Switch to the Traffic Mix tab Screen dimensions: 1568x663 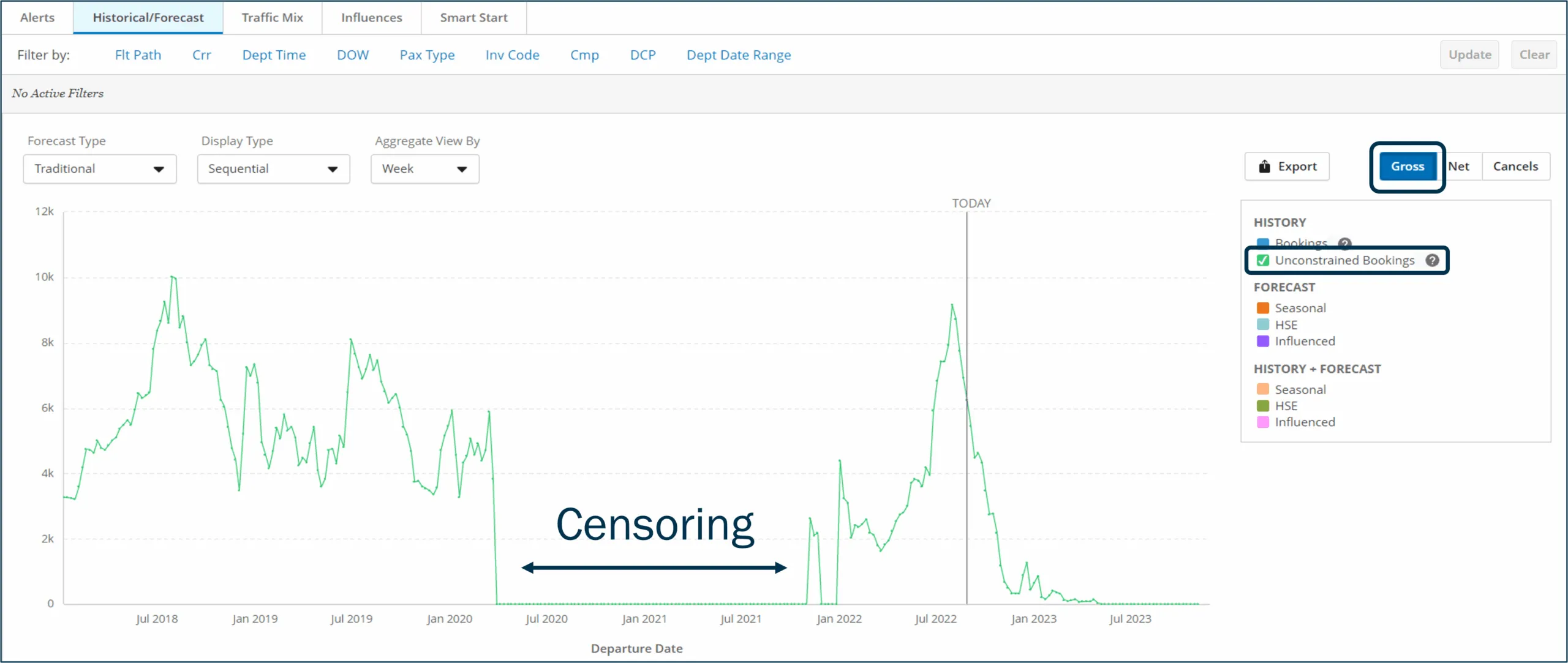point(272,18)
